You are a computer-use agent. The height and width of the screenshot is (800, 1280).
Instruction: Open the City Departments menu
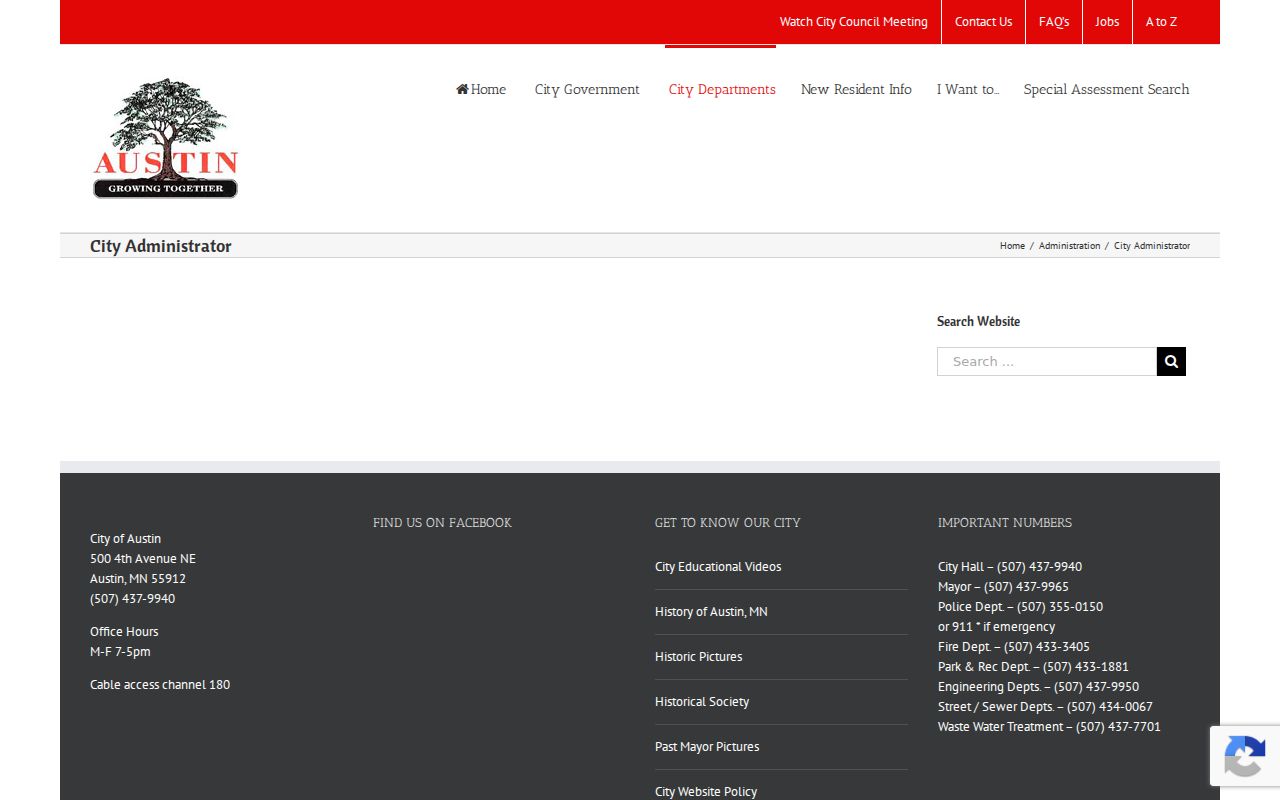(722, 89)
